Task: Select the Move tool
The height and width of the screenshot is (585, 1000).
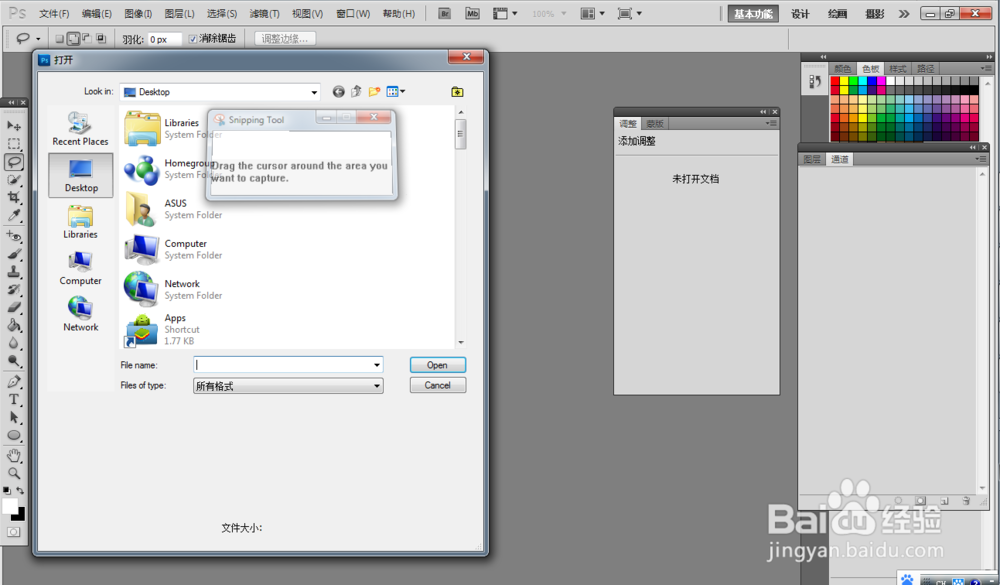Action: tap(13, 126)
